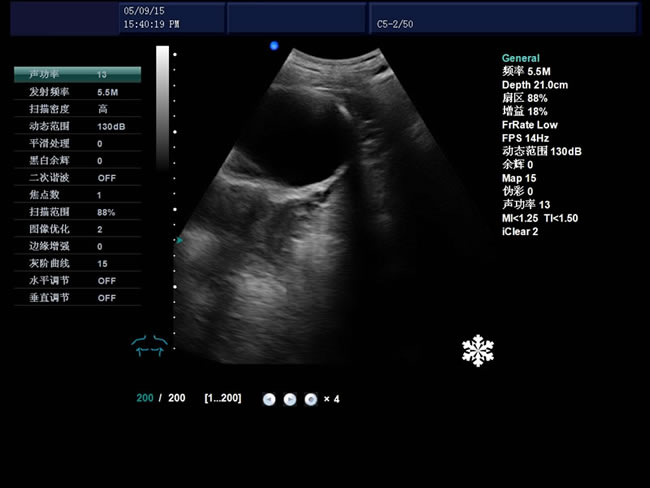
Task: Click the cine rewind playback button
Action: [269, 399]
